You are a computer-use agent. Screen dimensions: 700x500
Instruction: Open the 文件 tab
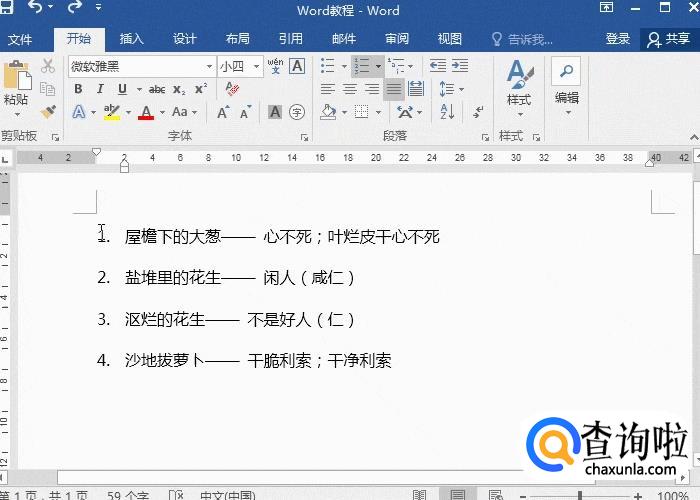click(x=20, y=39)
